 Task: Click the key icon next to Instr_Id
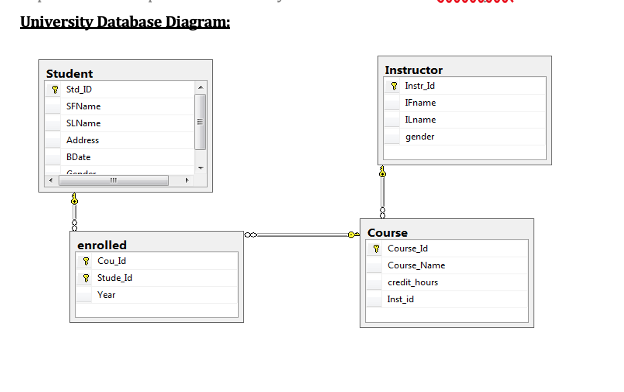(x=394, y=86)
